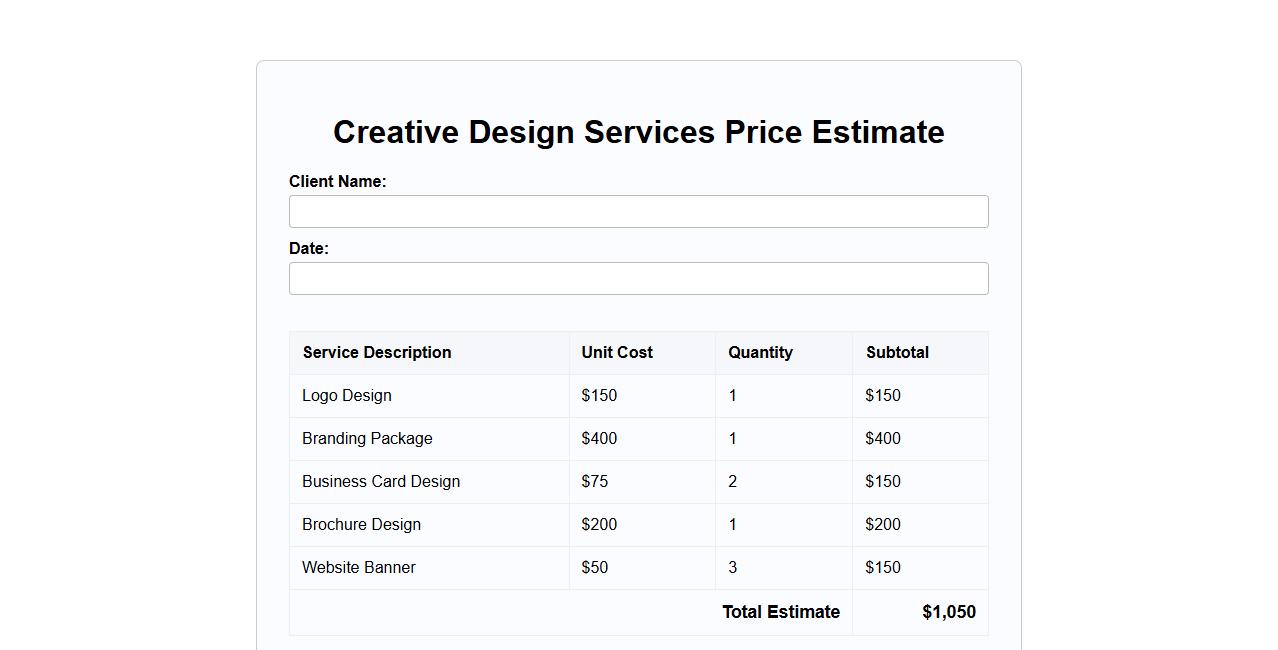Select the Logo Design row label
The width and height of the screenshot is (1278, 650).
[347, 396]
